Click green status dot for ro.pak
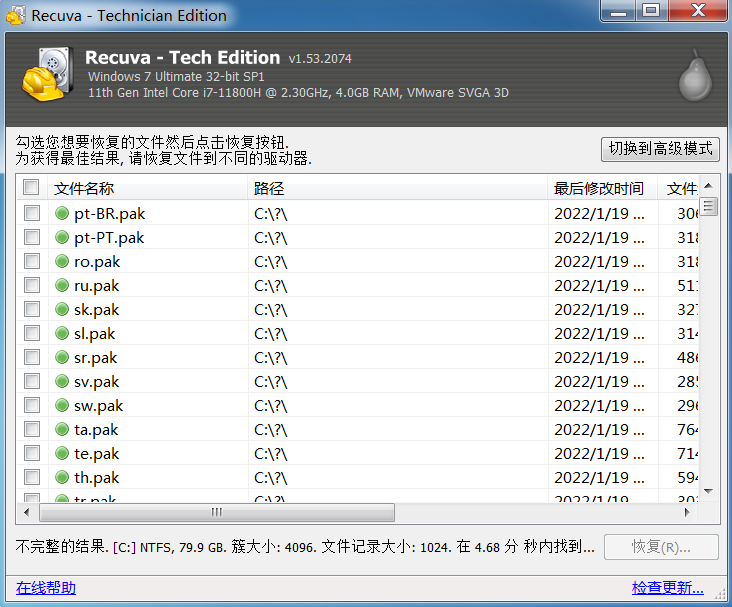The width and height of the screenshot is (732, 607). (x=62, y=261)
